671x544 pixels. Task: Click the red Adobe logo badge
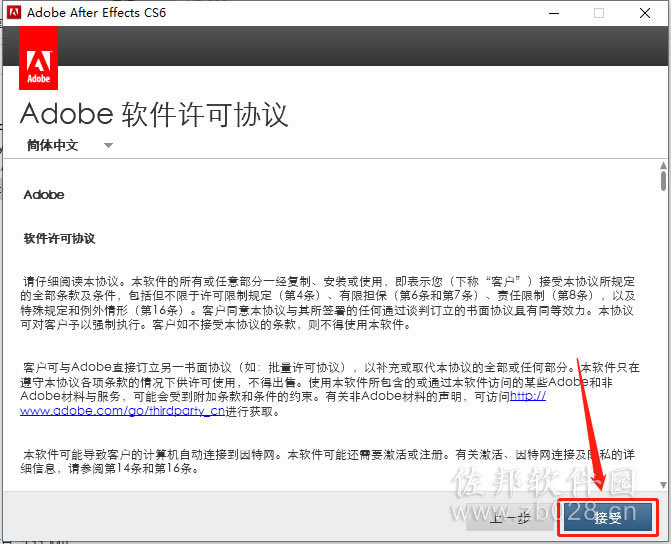(39, 58)
